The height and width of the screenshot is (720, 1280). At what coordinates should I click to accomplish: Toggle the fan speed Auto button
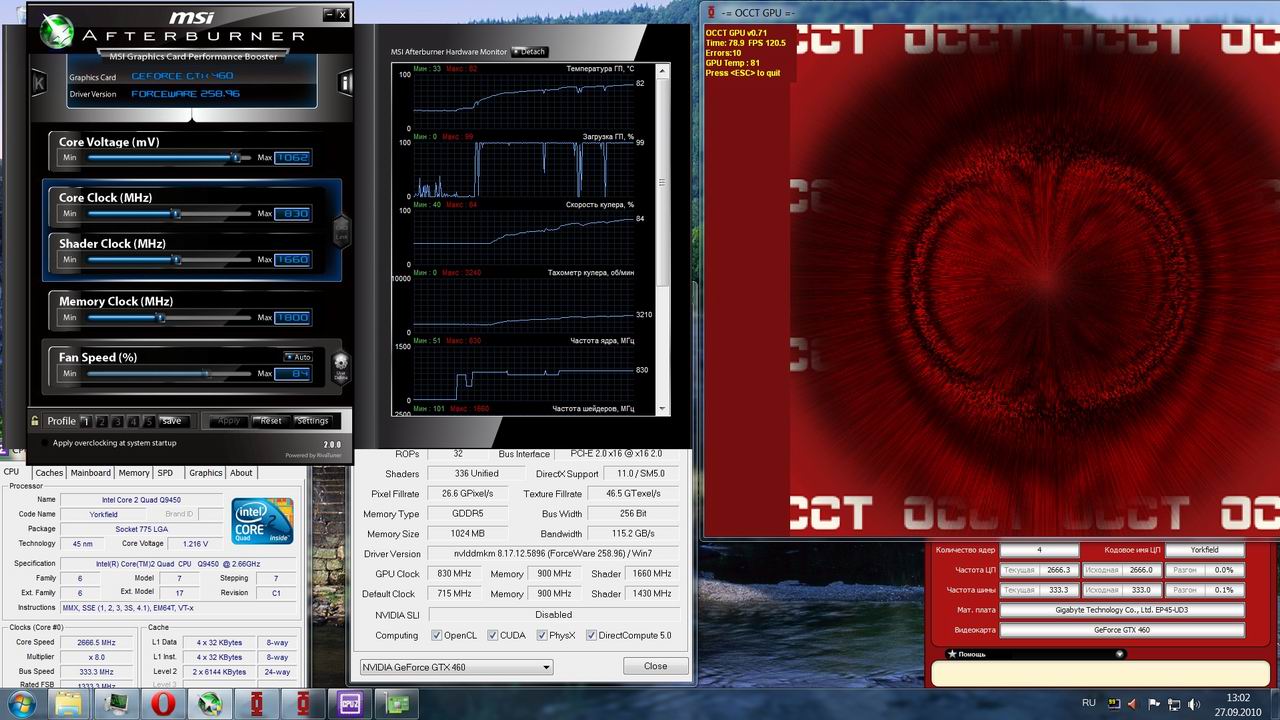point(298,357)
